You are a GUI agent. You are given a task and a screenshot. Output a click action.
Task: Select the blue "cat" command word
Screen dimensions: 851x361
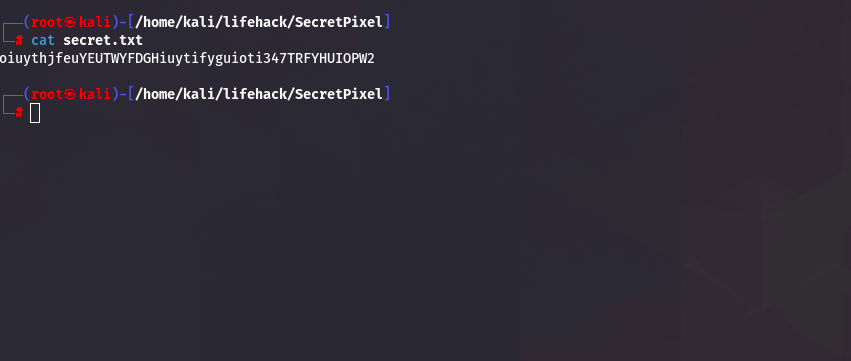click(x=43, y=41)
